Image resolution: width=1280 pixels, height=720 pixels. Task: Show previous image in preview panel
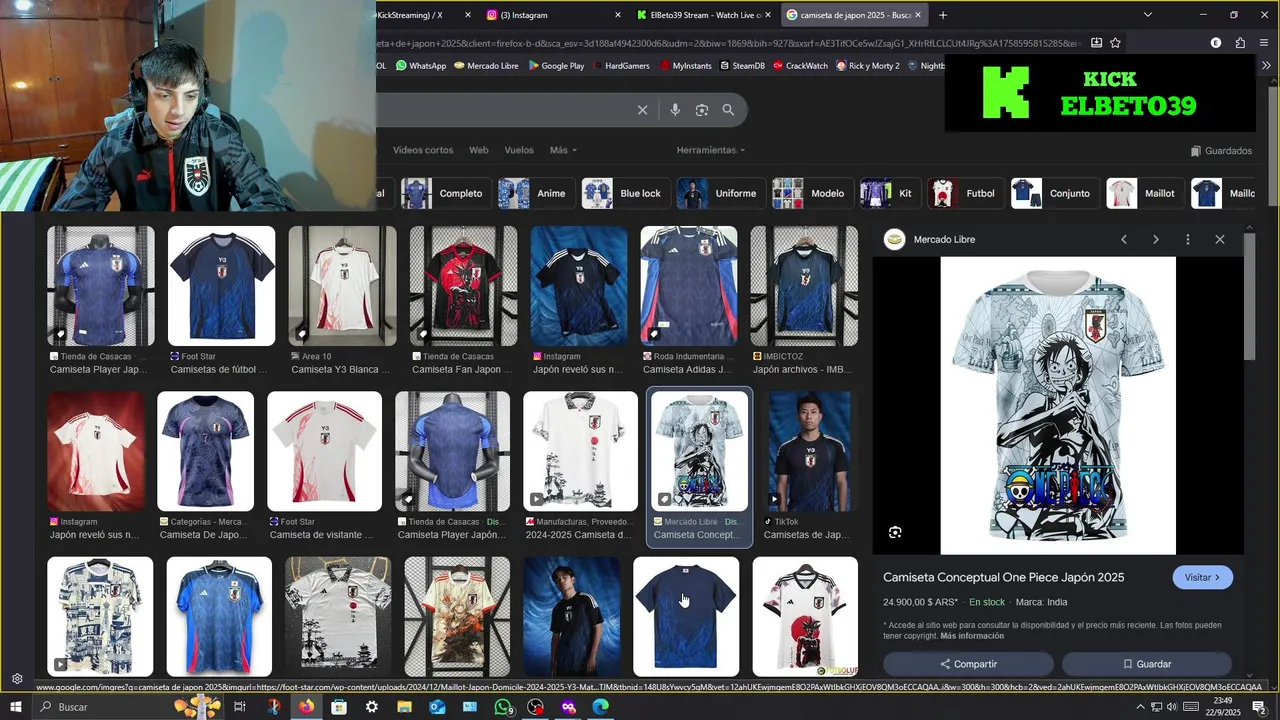pos(1124,240)
